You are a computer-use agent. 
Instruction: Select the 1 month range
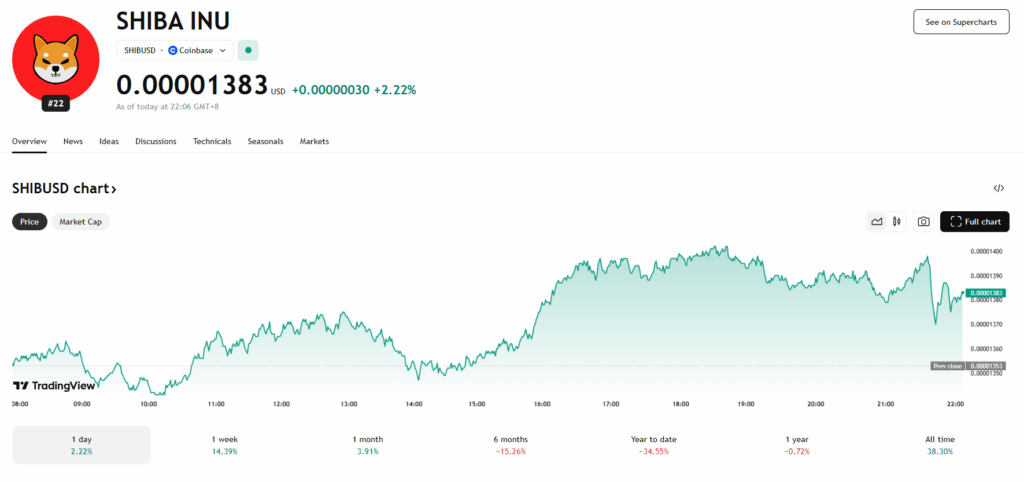pos(368,445)
